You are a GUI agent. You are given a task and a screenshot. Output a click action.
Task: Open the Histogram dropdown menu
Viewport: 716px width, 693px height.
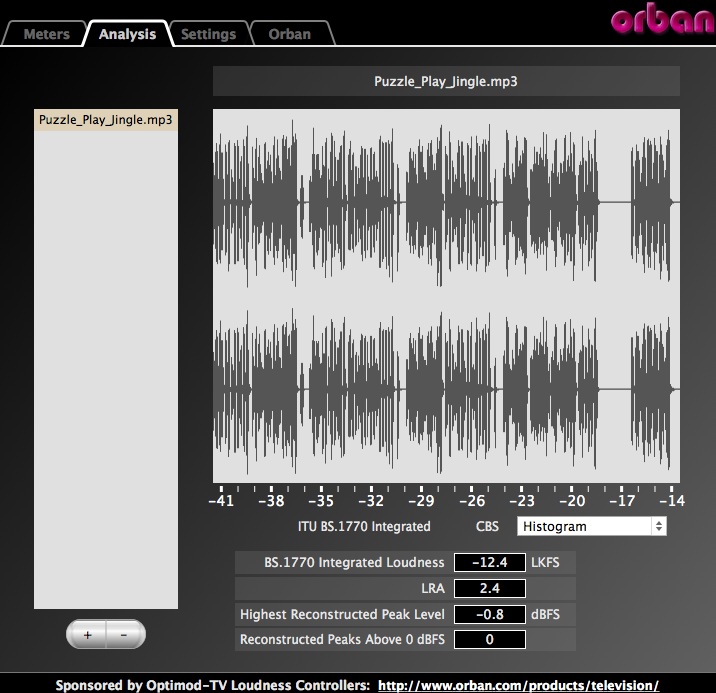pos(584,526)
